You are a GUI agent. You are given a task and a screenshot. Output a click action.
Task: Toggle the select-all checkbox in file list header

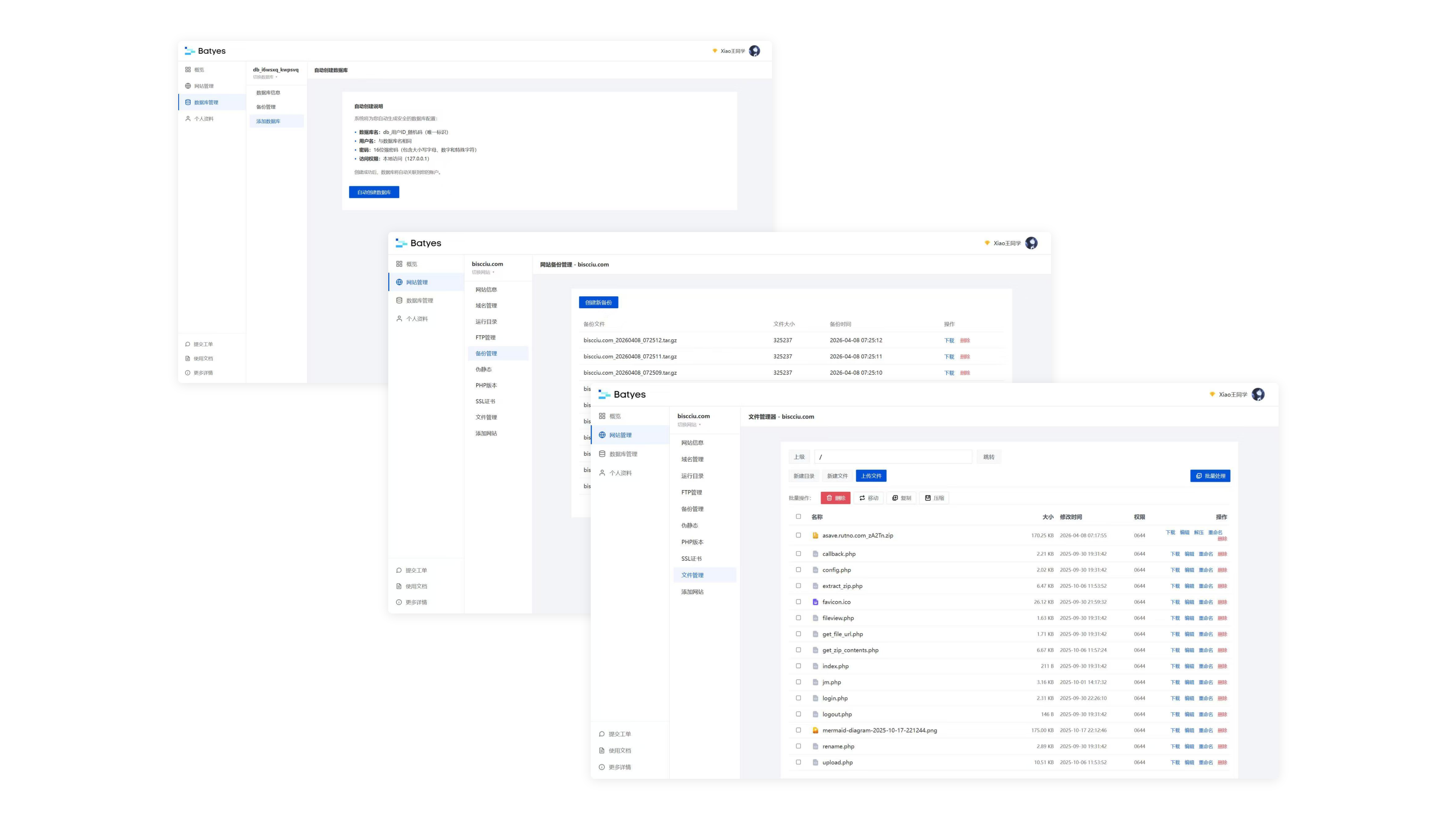coord(798,516)
